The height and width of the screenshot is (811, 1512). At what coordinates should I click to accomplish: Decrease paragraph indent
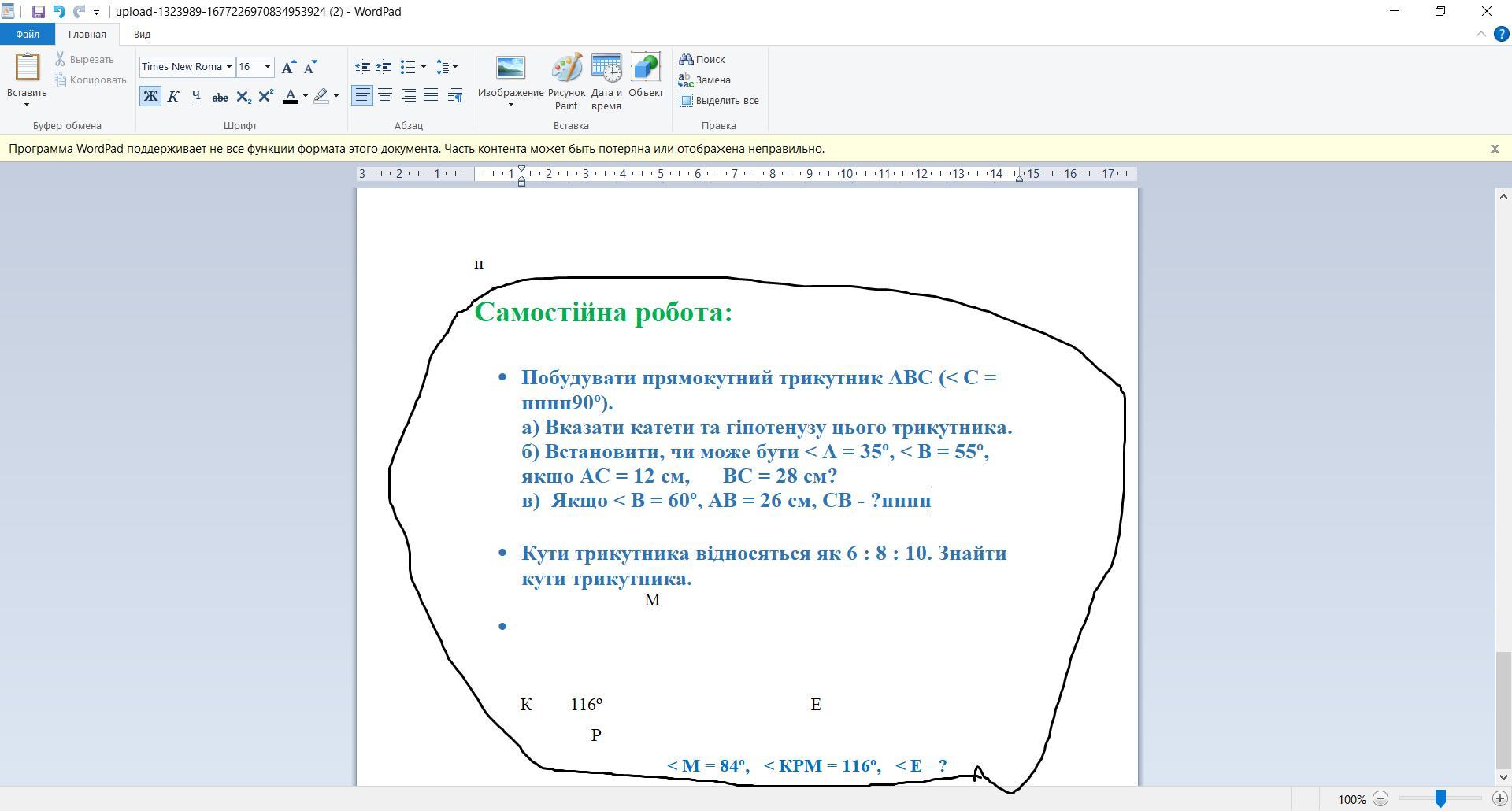point(362,67)
